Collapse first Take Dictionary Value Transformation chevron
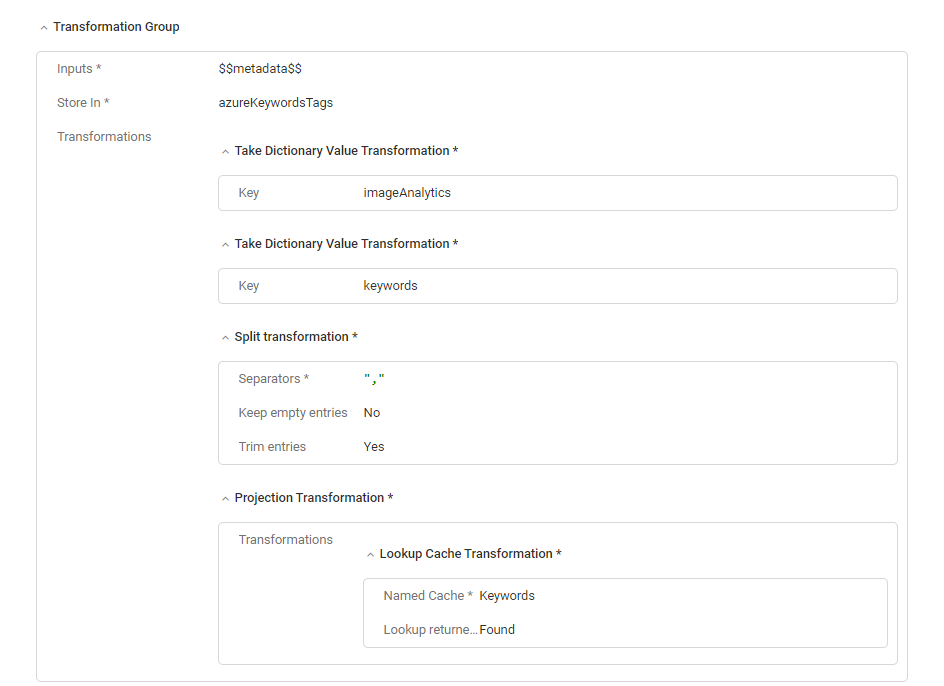Image resolution: width=944 pixels, height=686 pixels. click(x=225, y=152)
